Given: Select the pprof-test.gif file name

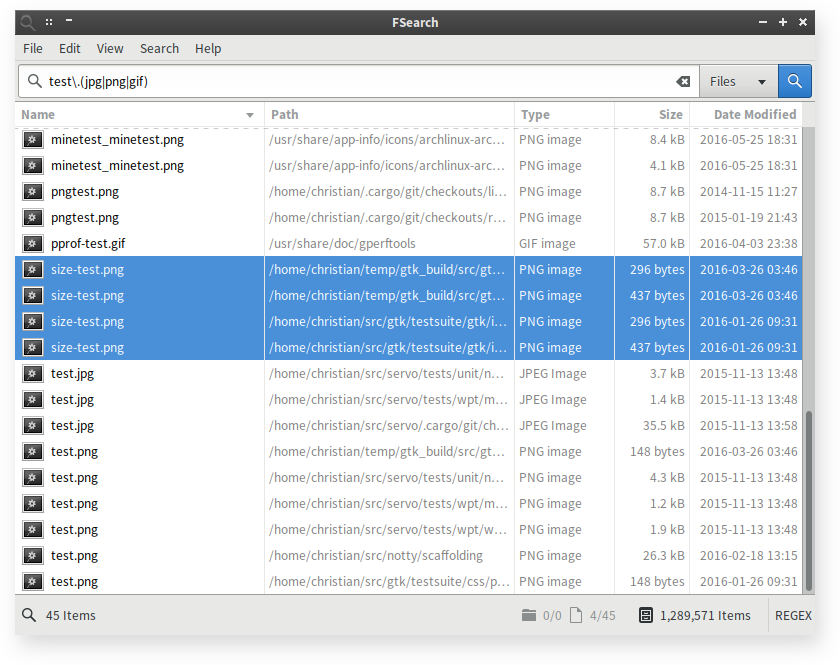Looking at the screenshot, I should click(x=88, y=244).
